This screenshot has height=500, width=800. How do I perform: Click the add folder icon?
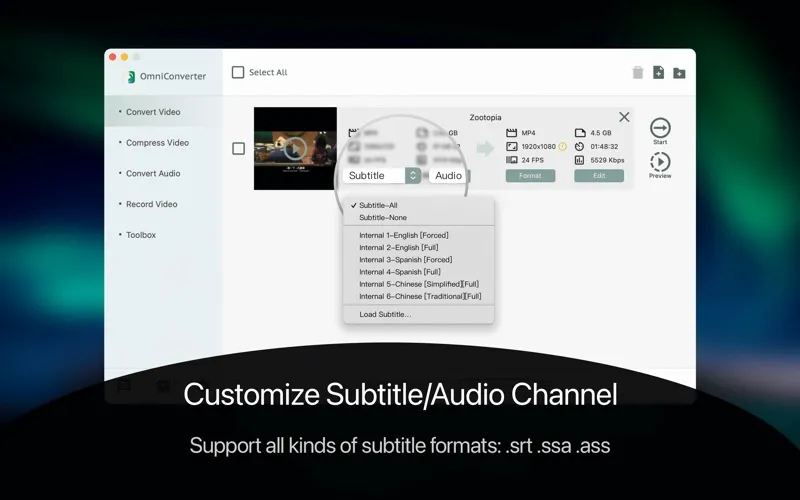pos(679,73)
